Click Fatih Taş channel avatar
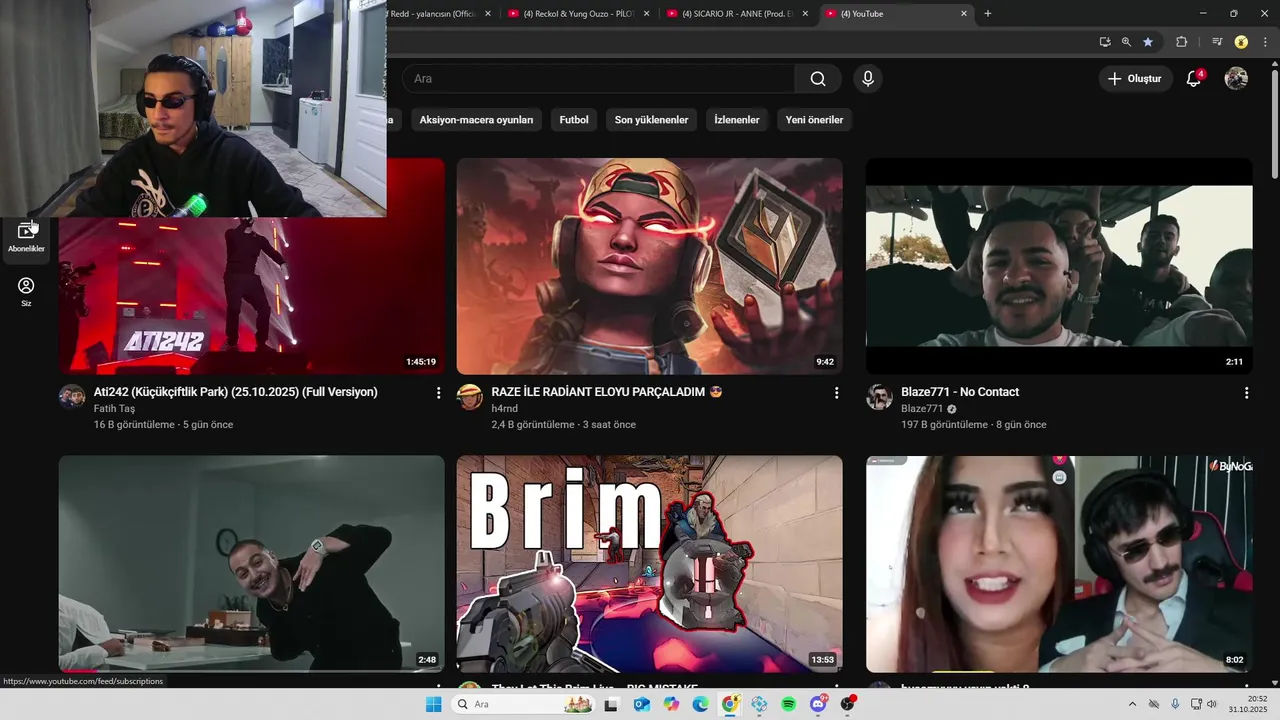 72,397
